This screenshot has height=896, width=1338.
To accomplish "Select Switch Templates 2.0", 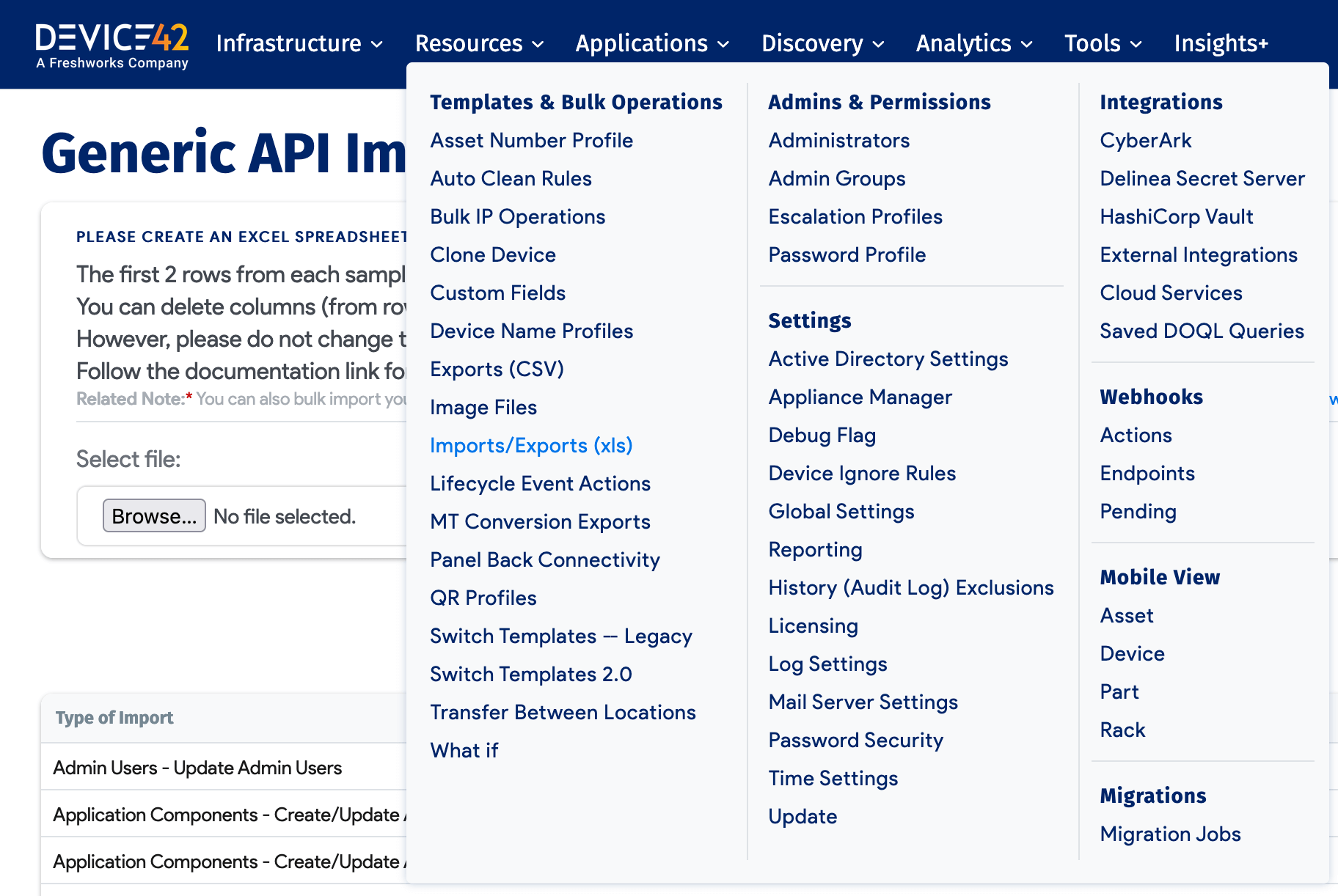I will (x=530, y=675).
